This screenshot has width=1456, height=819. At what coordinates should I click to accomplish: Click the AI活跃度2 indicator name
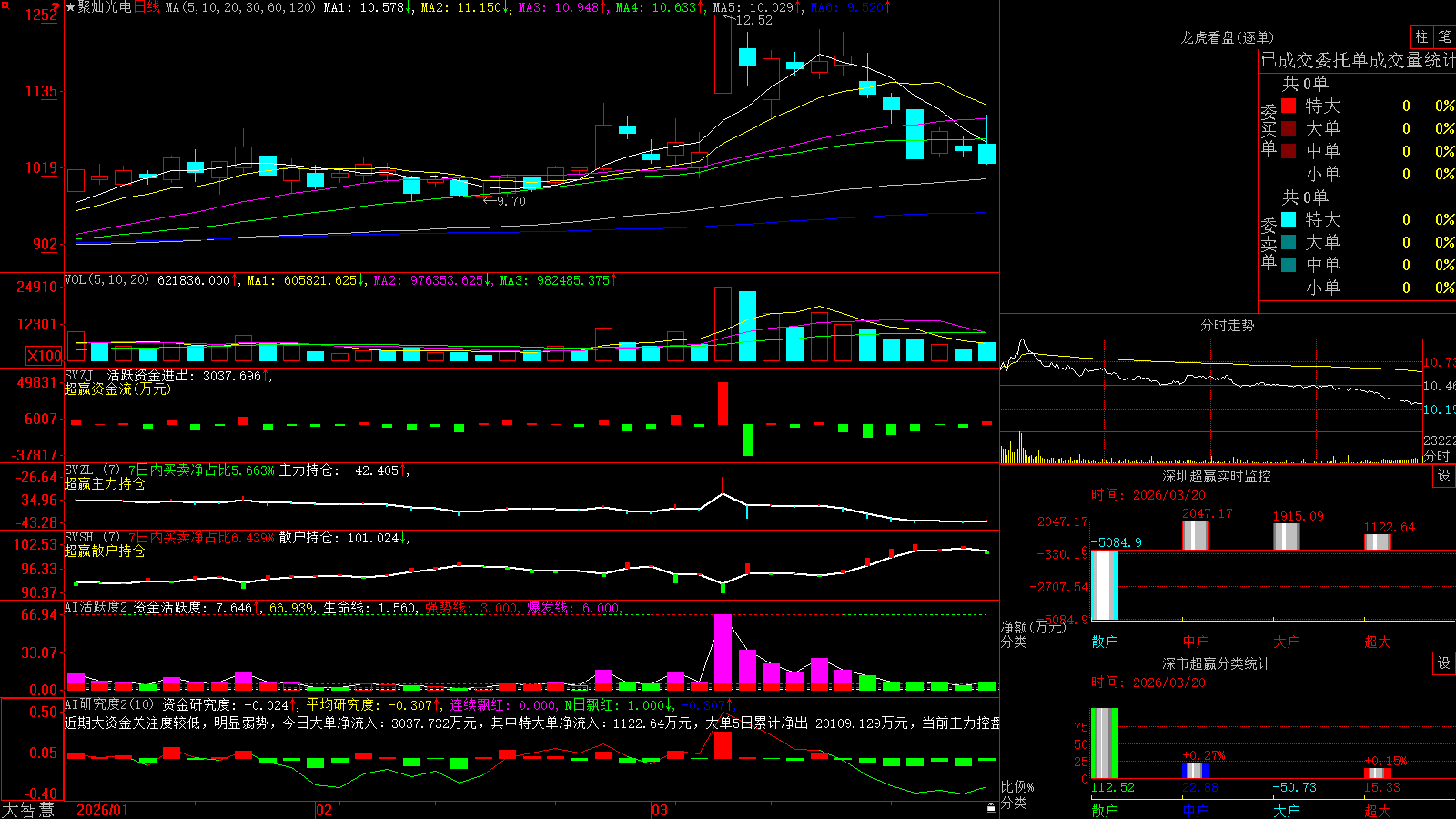[96, 607]
